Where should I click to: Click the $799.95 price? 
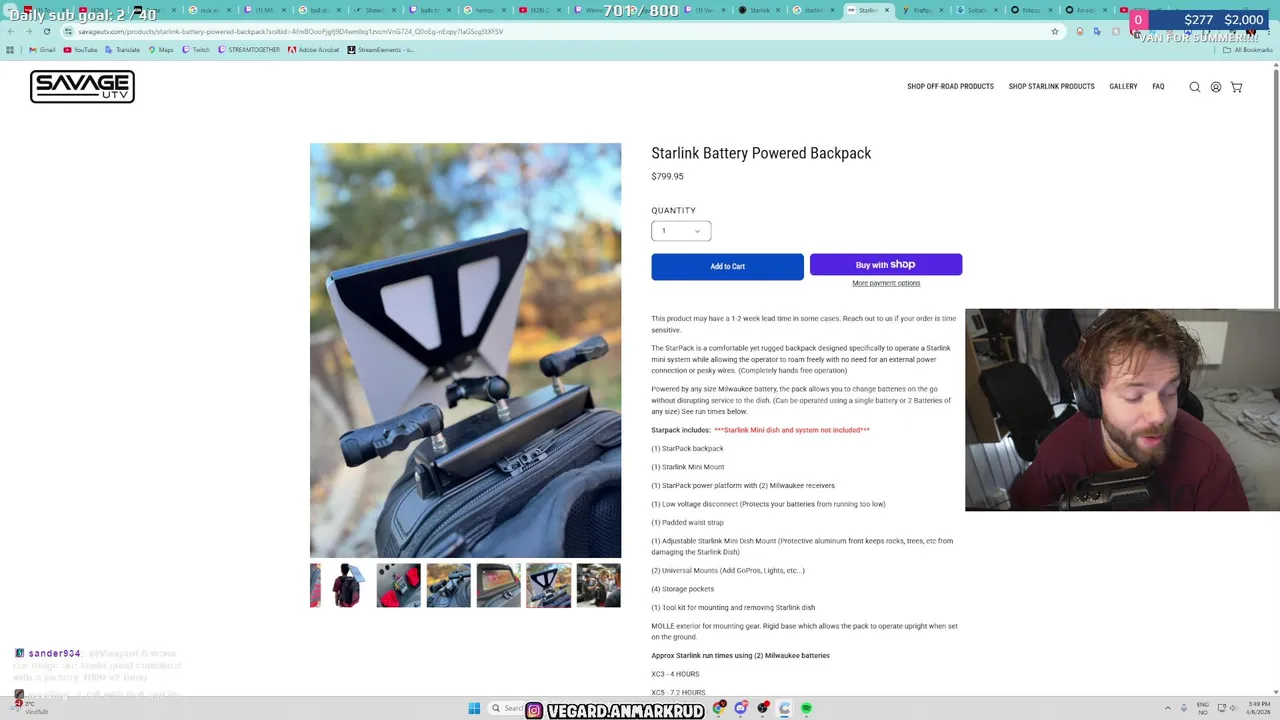click(667, 177)
